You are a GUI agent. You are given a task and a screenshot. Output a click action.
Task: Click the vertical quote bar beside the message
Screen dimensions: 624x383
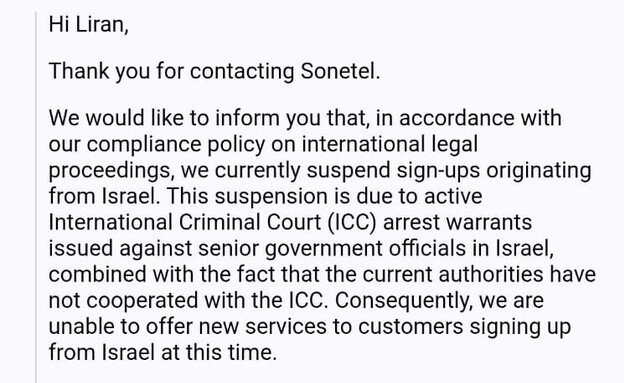36,197
